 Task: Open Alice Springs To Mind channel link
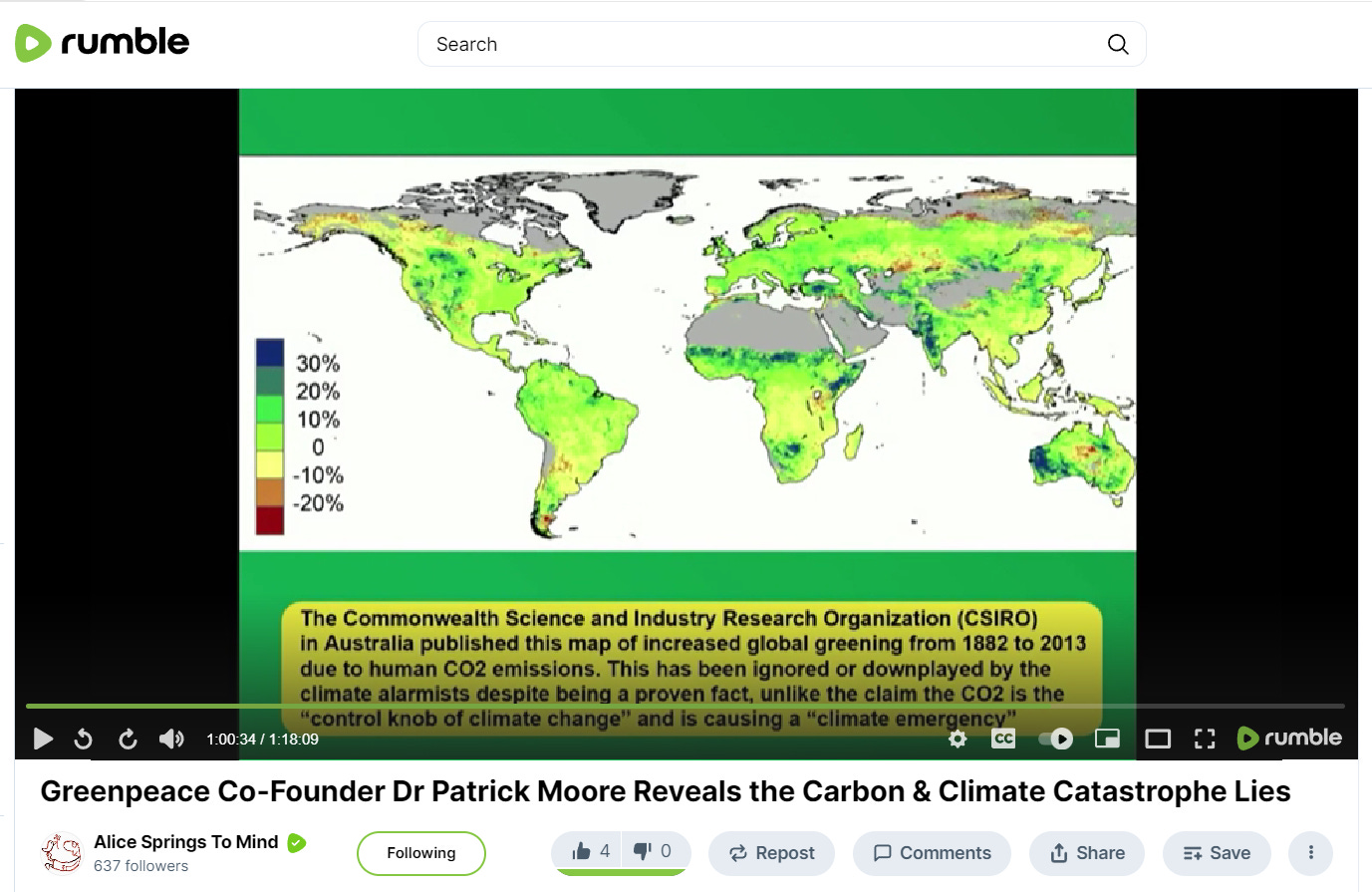(186, 842)
